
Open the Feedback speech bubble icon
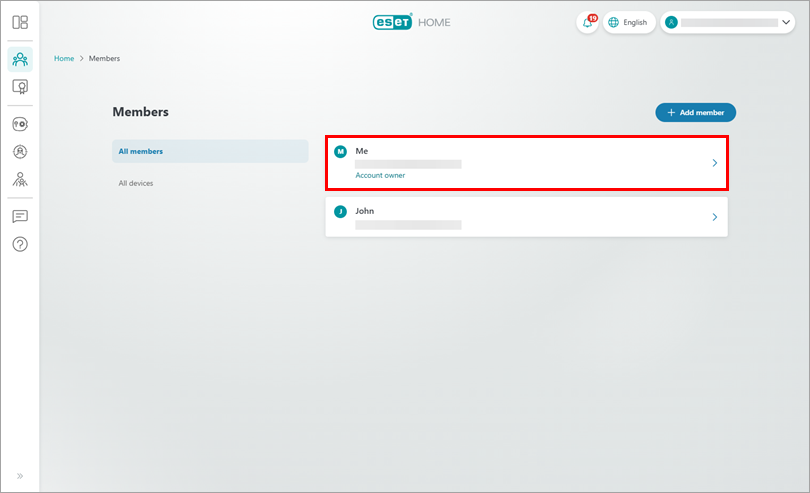coord(20,216)
